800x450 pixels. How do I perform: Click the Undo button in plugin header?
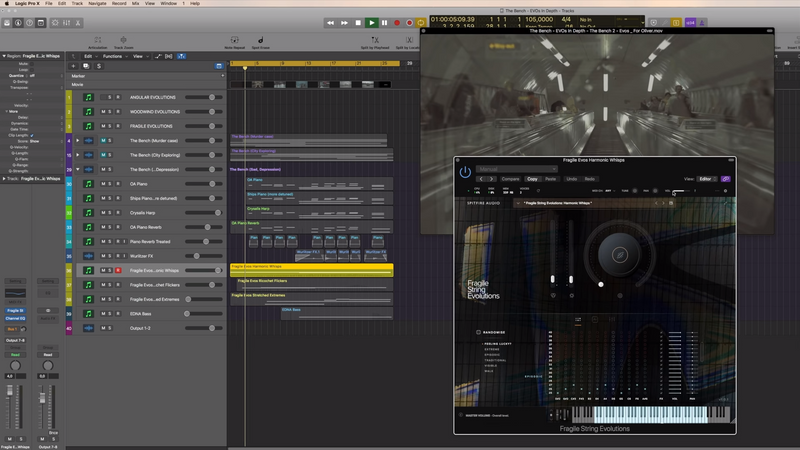click(571, 178)
